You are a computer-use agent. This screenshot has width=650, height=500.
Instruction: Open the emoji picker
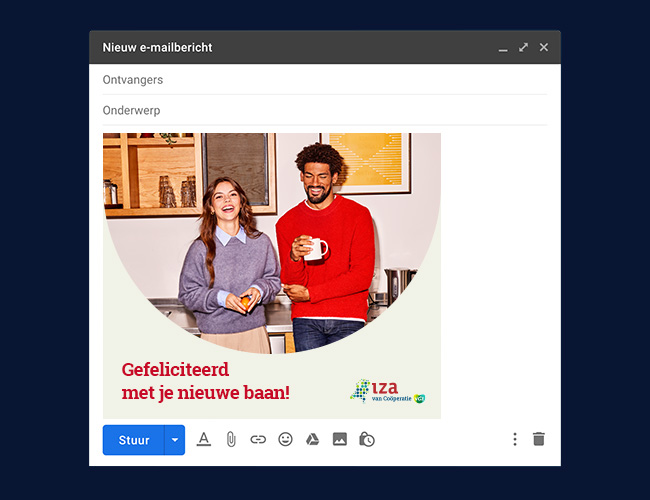coord(285,439)
